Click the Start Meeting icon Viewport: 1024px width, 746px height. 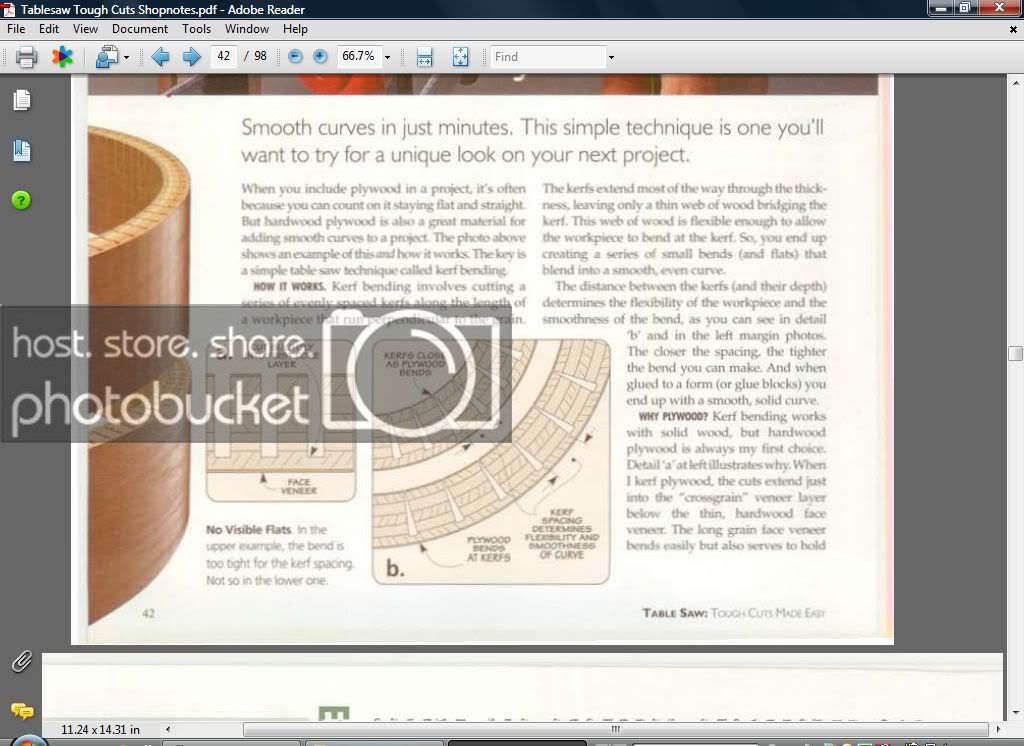pyautogui.click(x=107, y=57)
